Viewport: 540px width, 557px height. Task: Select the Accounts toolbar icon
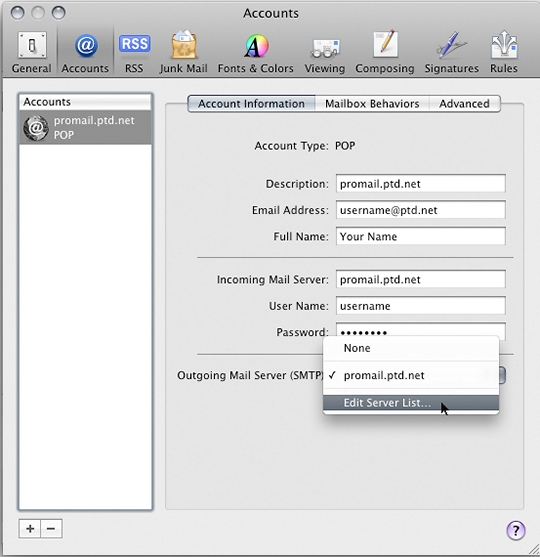click(85, 52)
